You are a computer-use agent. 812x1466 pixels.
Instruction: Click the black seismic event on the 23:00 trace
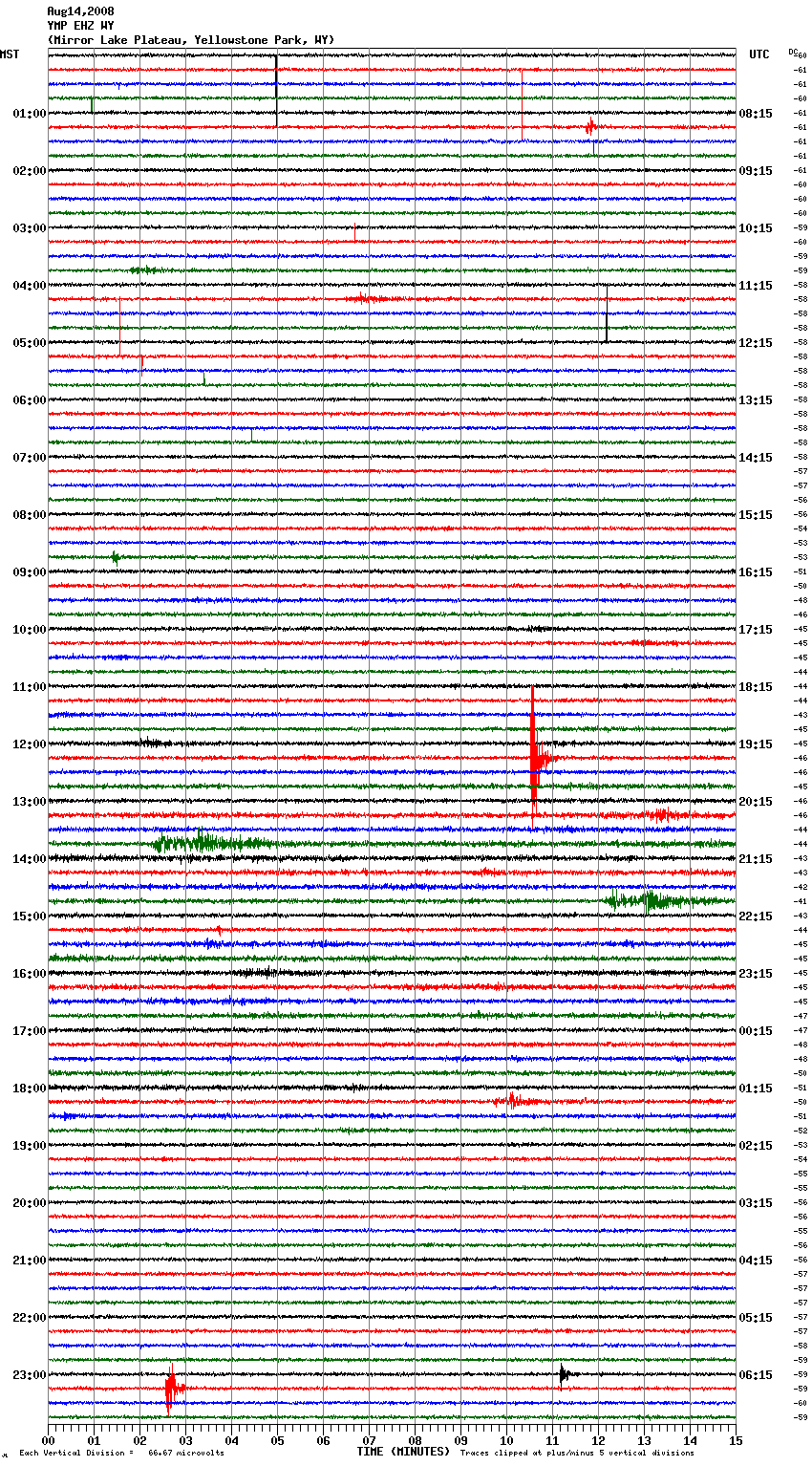pyautogui.click(x=566, y=1374)
